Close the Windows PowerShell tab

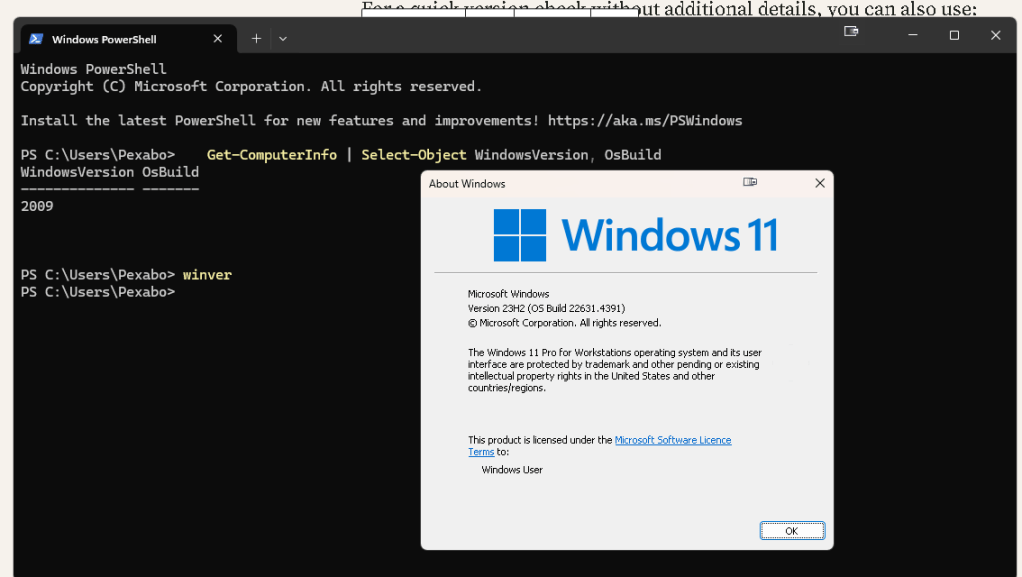[x=218, y=39]
